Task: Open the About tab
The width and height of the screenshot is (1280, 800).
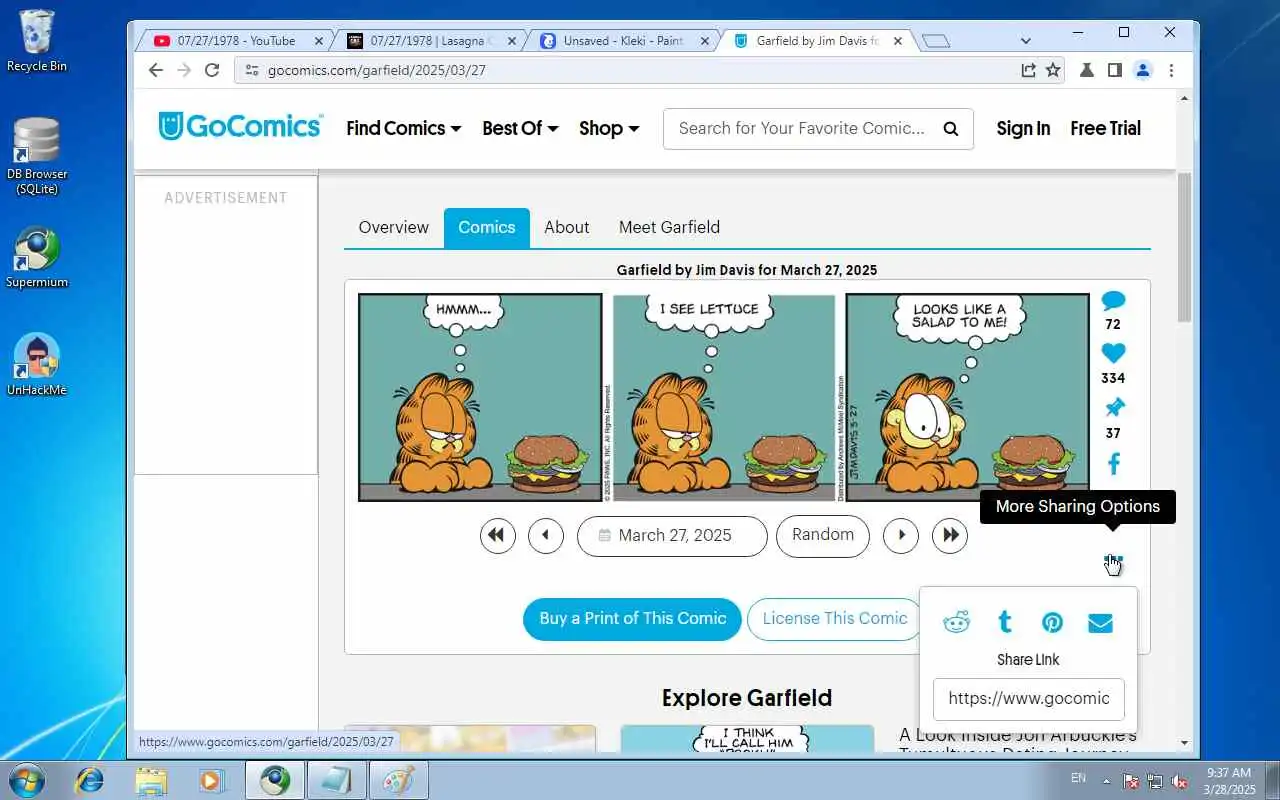Action: pyautogui.click(x=567, y=227)
